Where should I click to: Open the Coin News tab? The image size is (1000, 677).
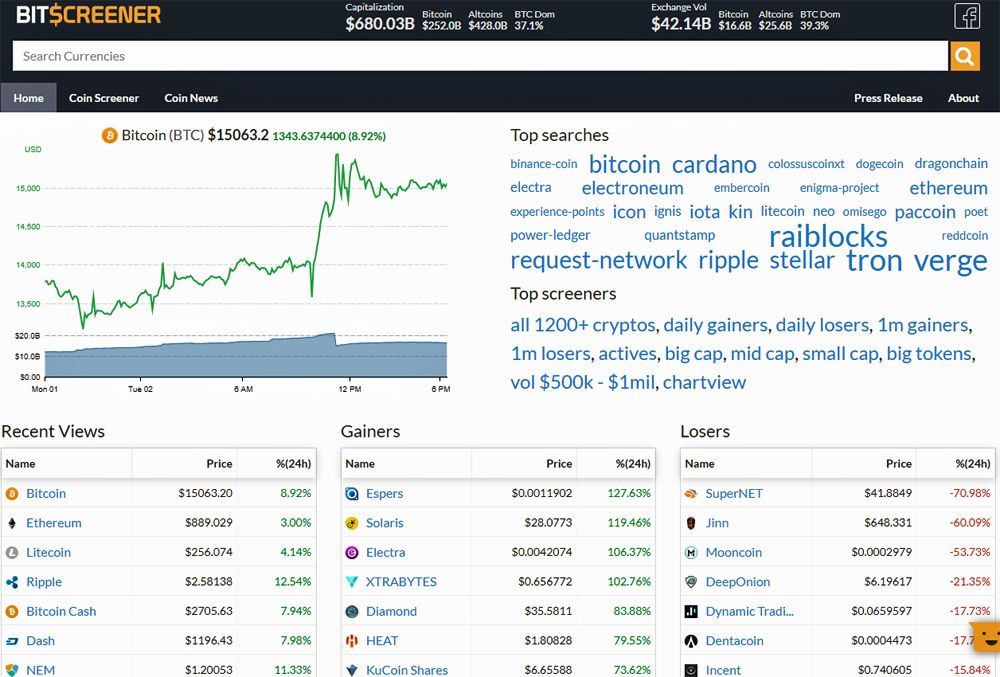point(191,98)
